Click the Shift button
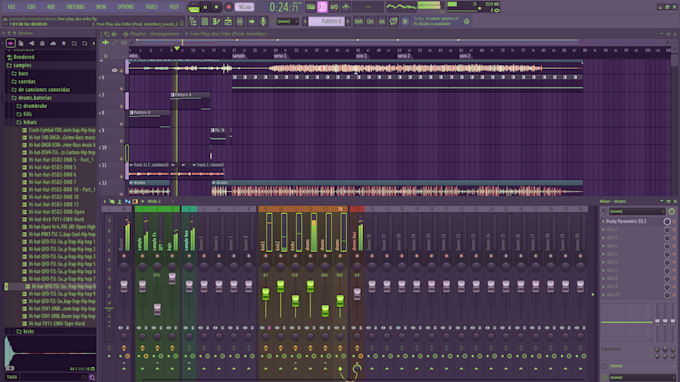 tap(358, 21)
